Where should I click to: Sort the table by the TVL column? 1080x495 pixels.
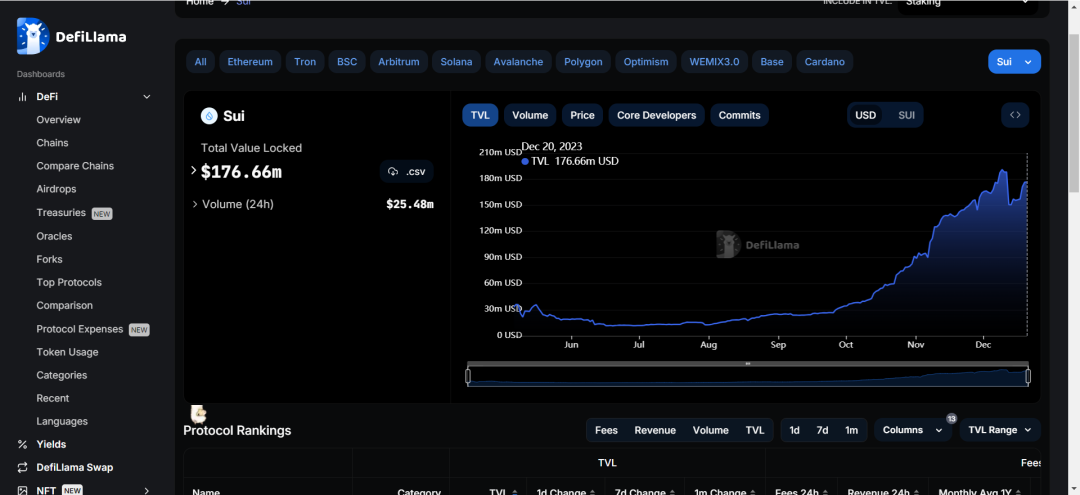(503, 492)
